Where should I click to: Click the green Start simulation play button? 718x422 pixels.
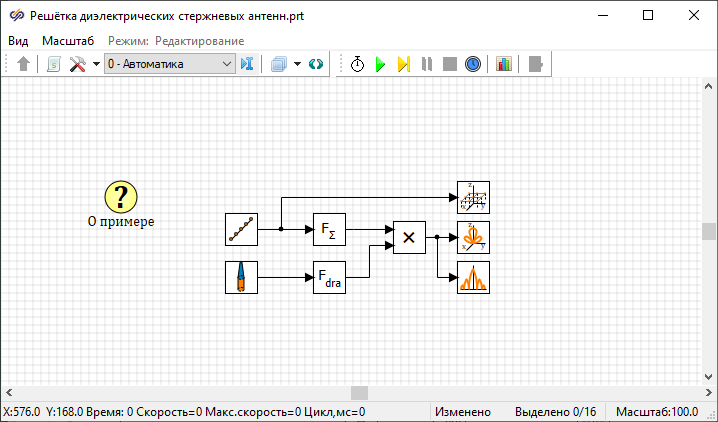[380, 64]
